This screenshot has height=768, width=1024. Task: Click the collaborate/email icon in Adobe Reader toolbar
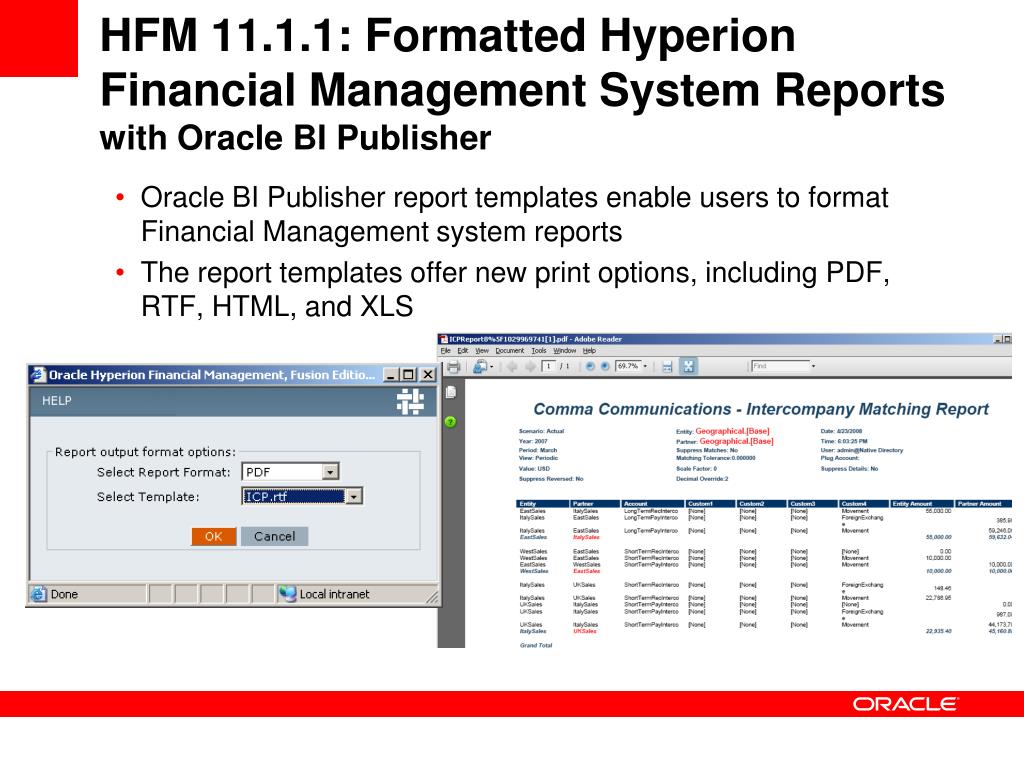pos(480,367)
